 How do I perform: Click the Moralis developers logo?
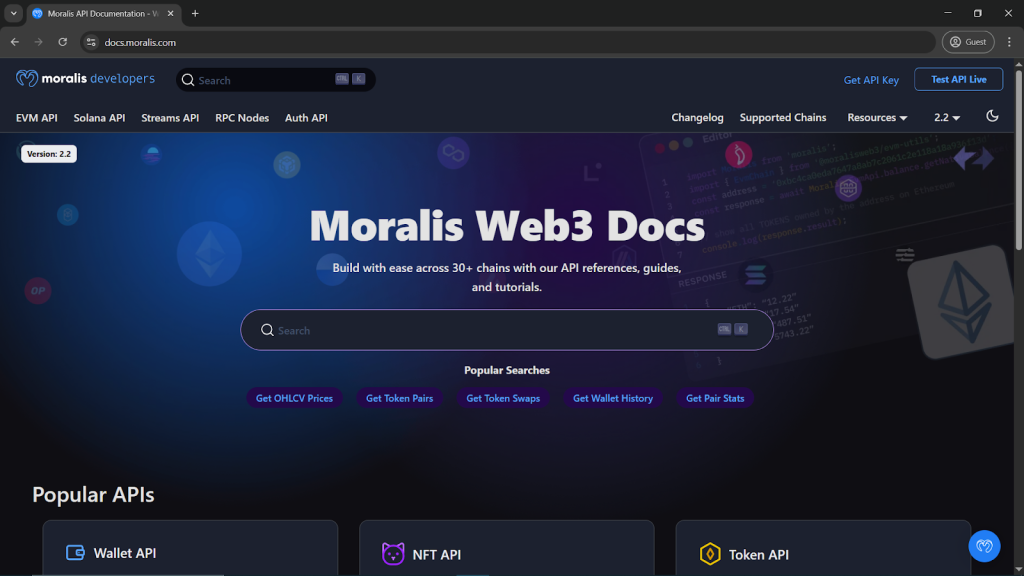[x=86, y=78]
